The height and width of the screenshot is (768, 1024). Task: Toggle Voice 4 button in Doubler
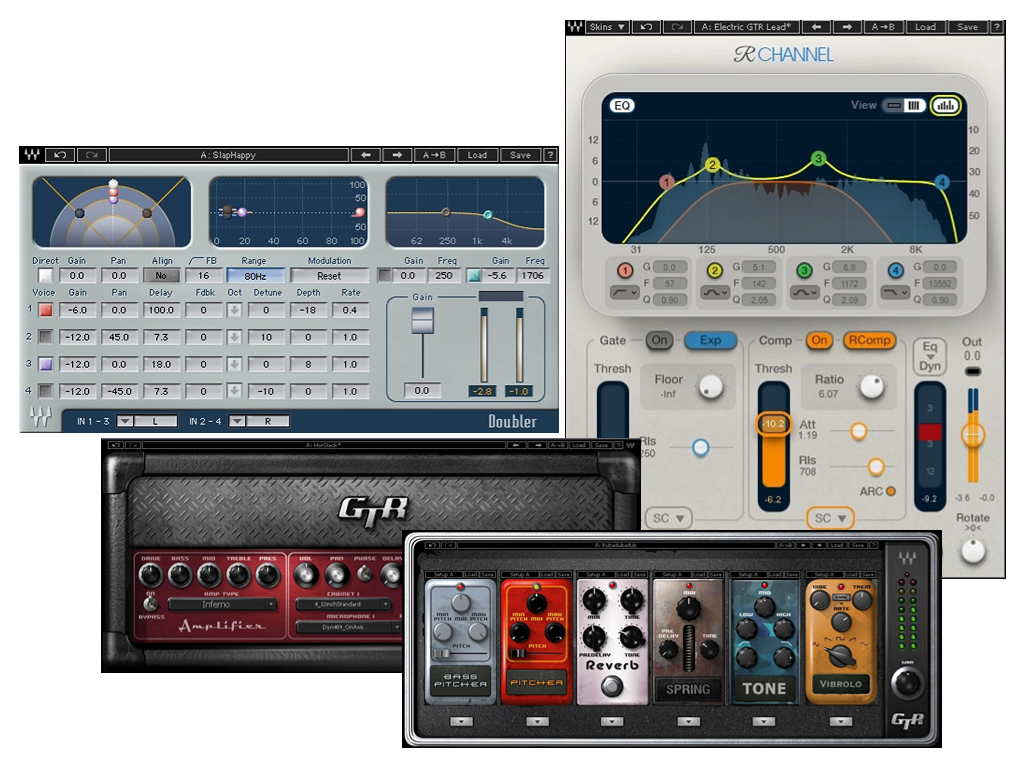tap(45, 391)
